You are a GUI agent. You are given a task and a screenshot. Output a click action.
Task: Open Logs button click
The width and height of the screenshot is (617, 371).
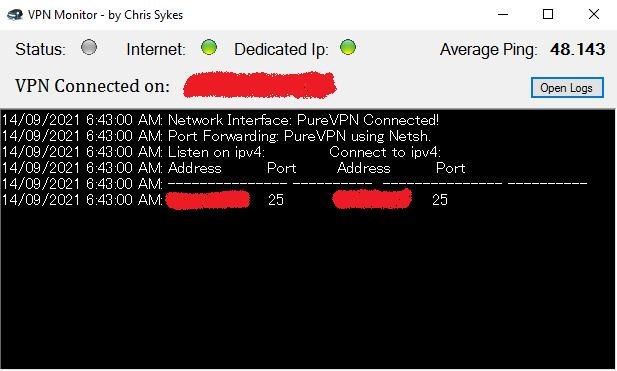(x=567, y=87)
